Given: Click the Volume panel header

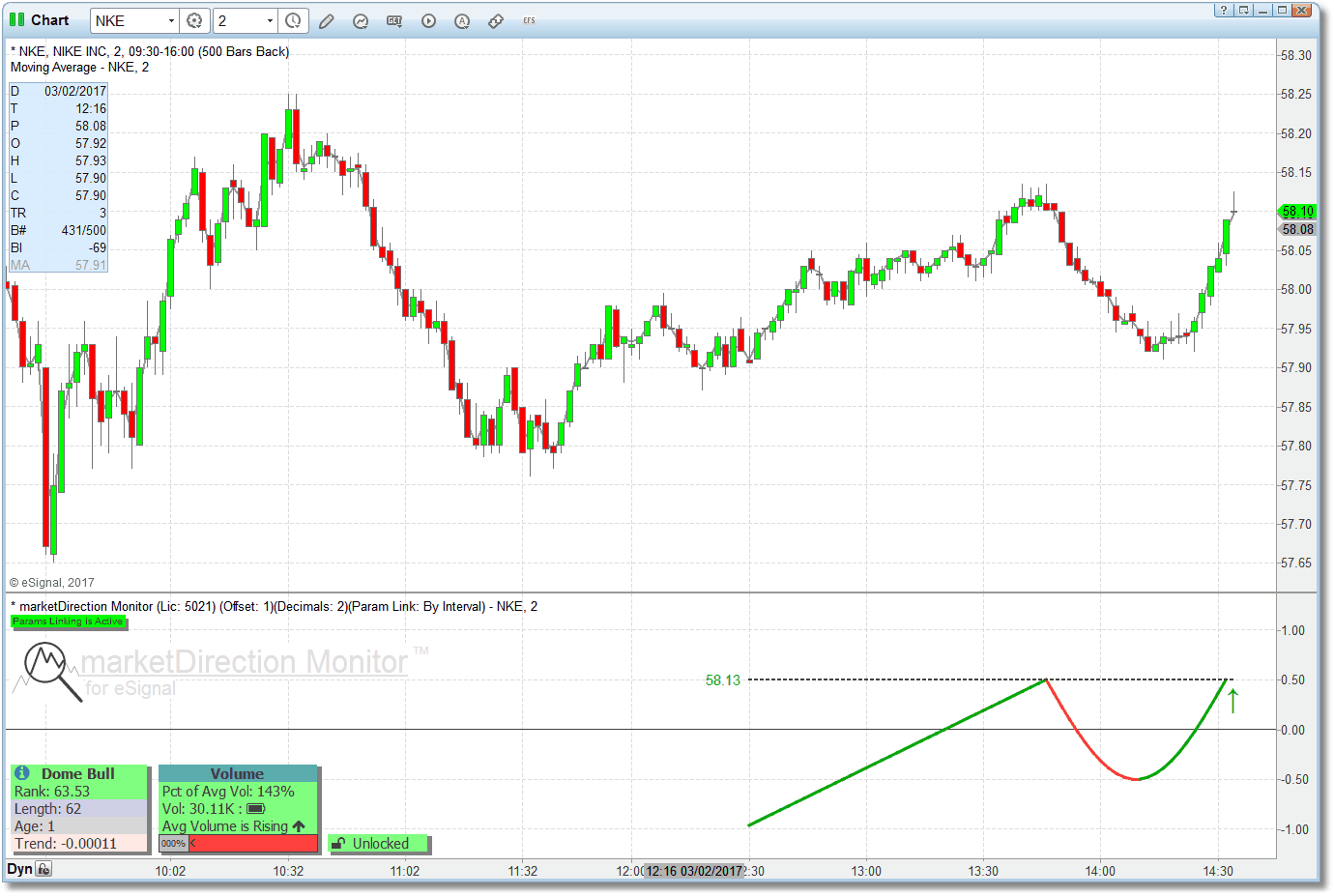Looking at the screenshot, I should click(x=238, y=773).
